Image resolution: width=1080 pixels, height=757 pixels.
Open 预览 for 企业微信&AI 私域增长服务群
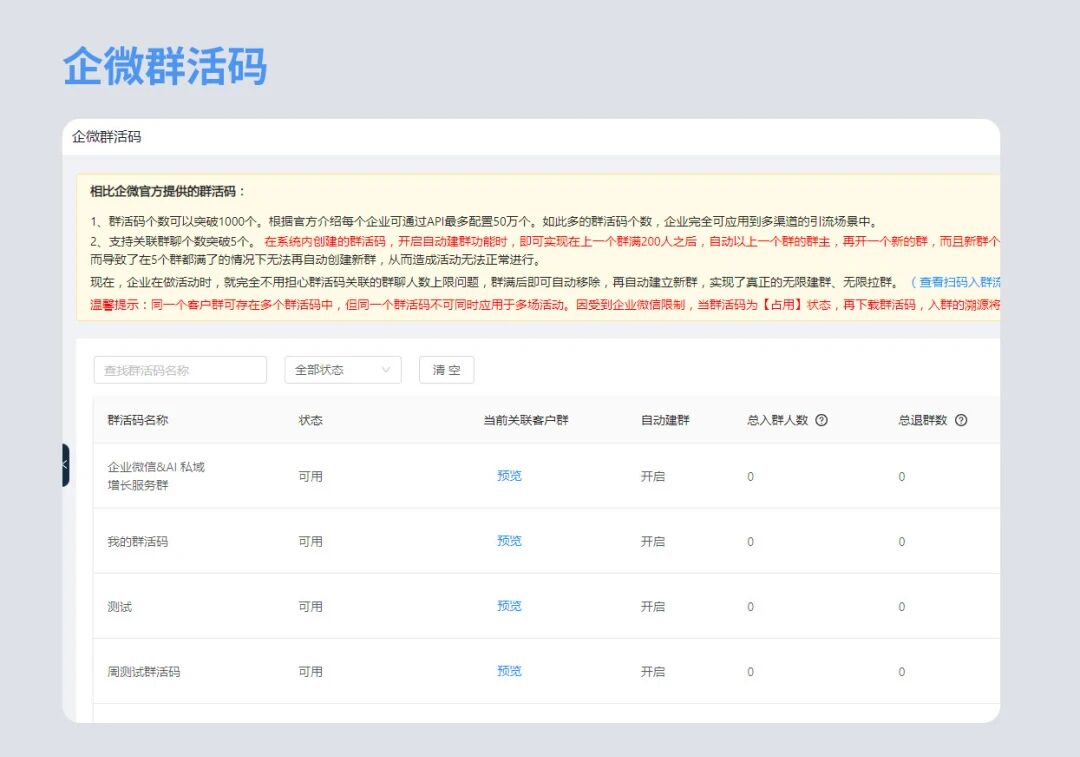point(509,476)
